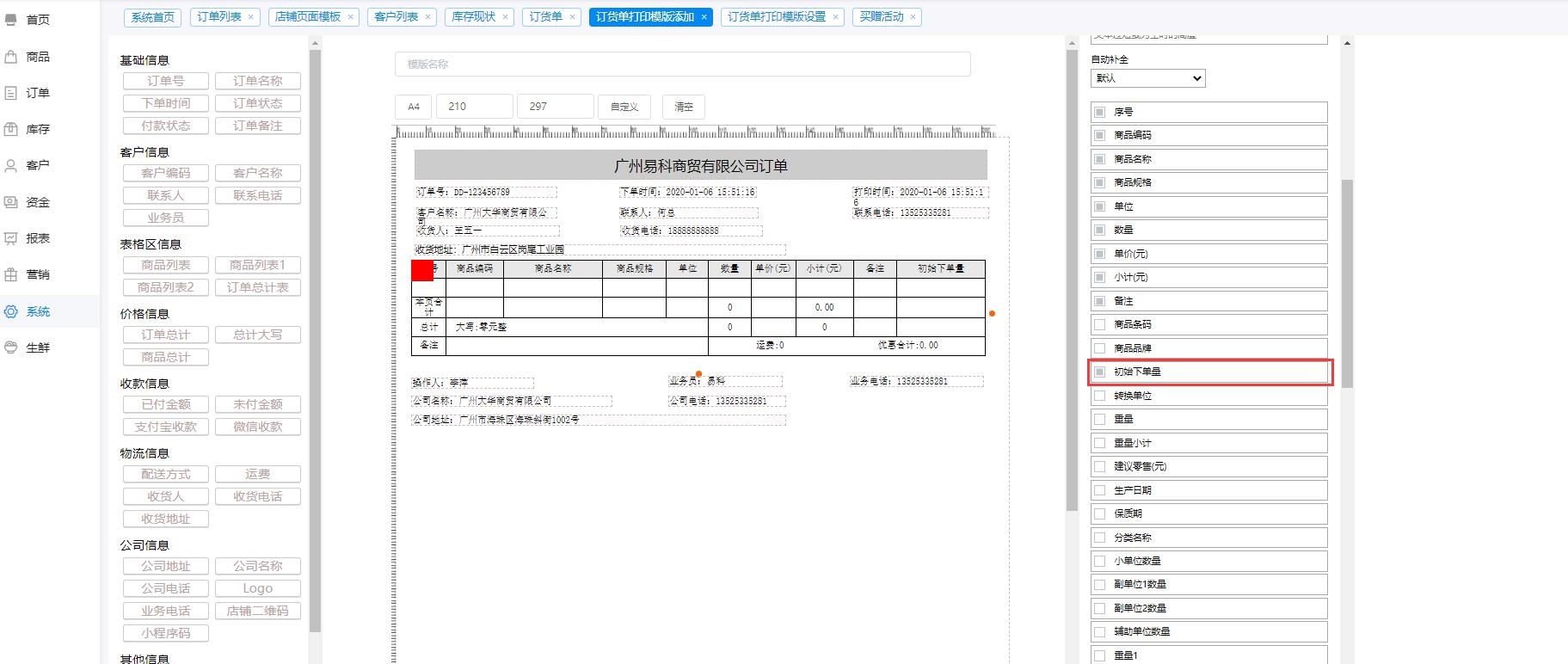Enable the 商品条码 checkbox
This screenshot has width=1568, height=664.
pyautogui.click(x=1099, y=324)
